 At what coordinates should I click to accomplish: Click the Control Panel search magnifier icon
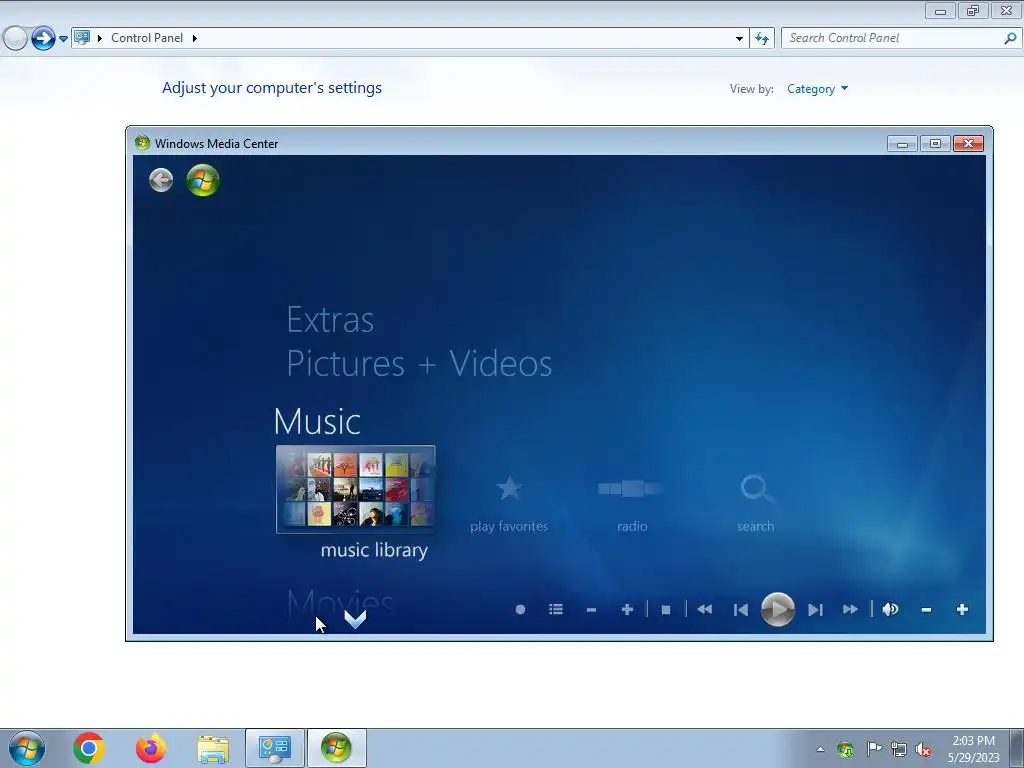[x=1010, y=38]
